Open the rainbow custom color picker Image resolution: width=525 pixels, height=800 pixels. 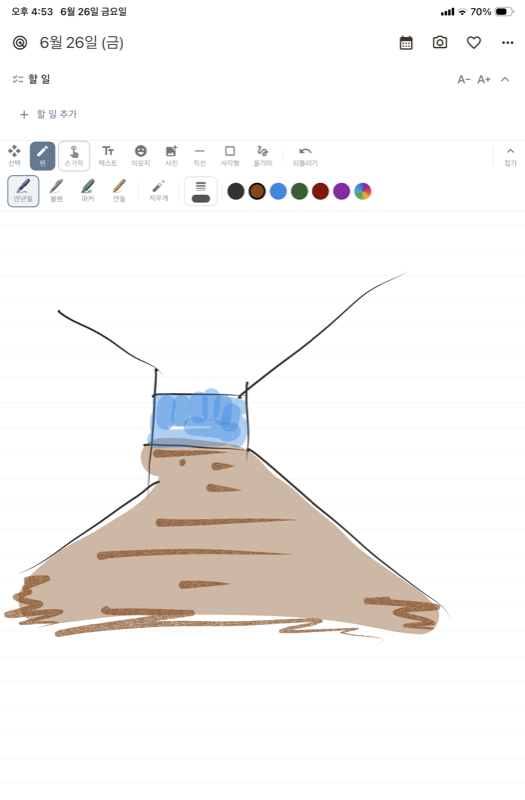point(363,191)
